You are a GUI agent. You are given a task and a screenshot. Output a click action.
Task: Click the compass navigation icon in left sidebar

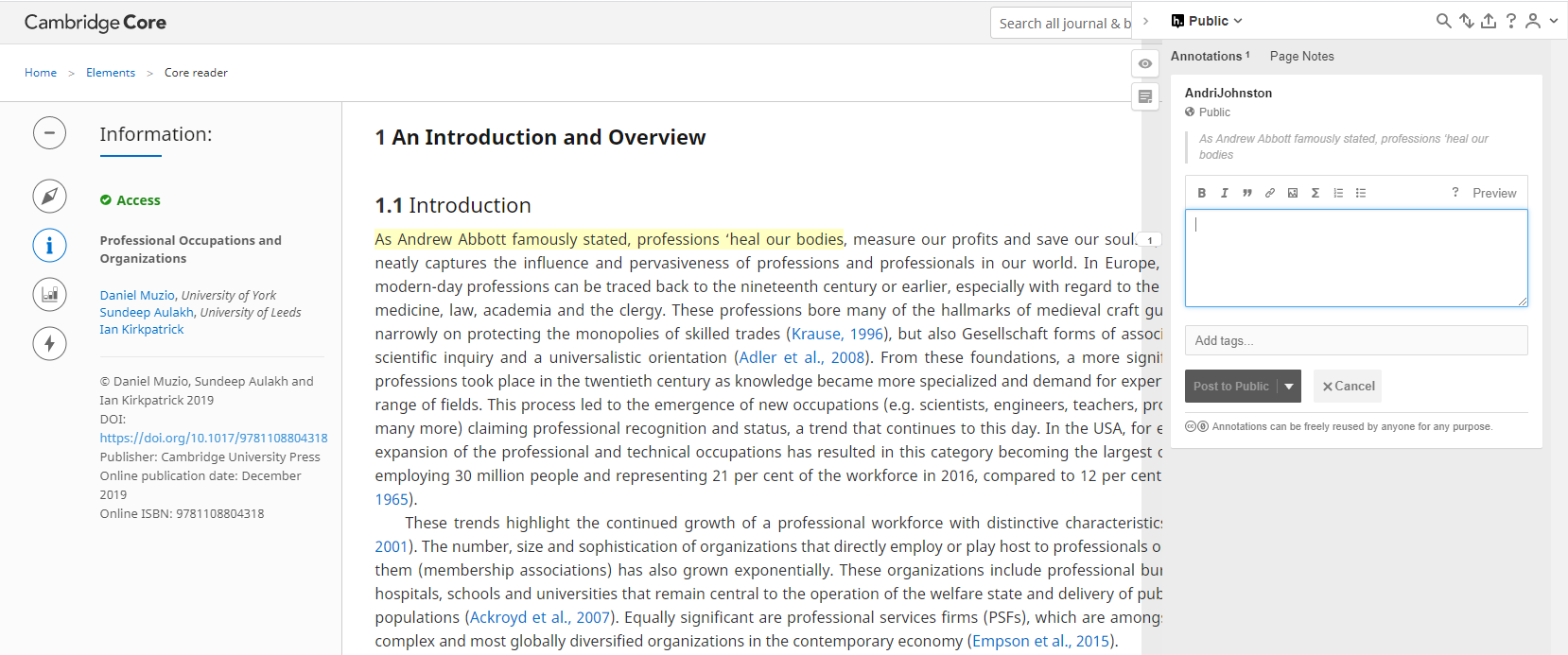coord(49,197)
